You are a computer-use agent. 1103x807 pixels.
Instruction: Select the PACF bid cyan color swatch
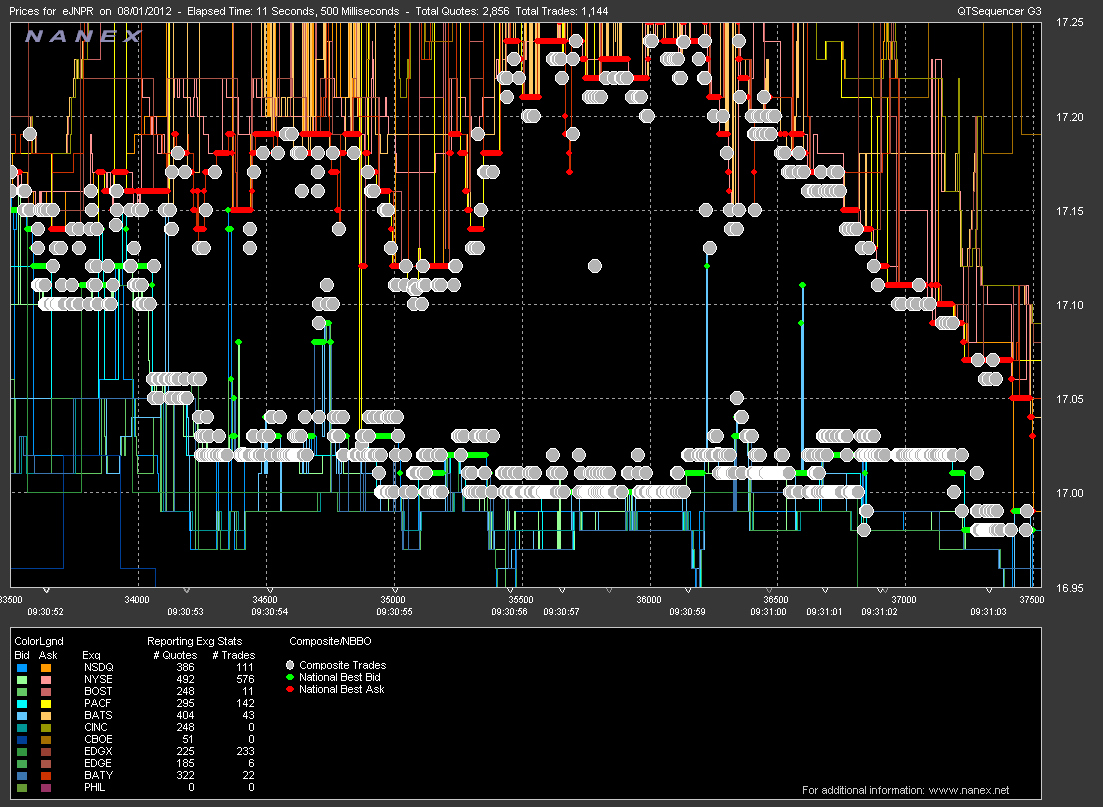[22, 704]
